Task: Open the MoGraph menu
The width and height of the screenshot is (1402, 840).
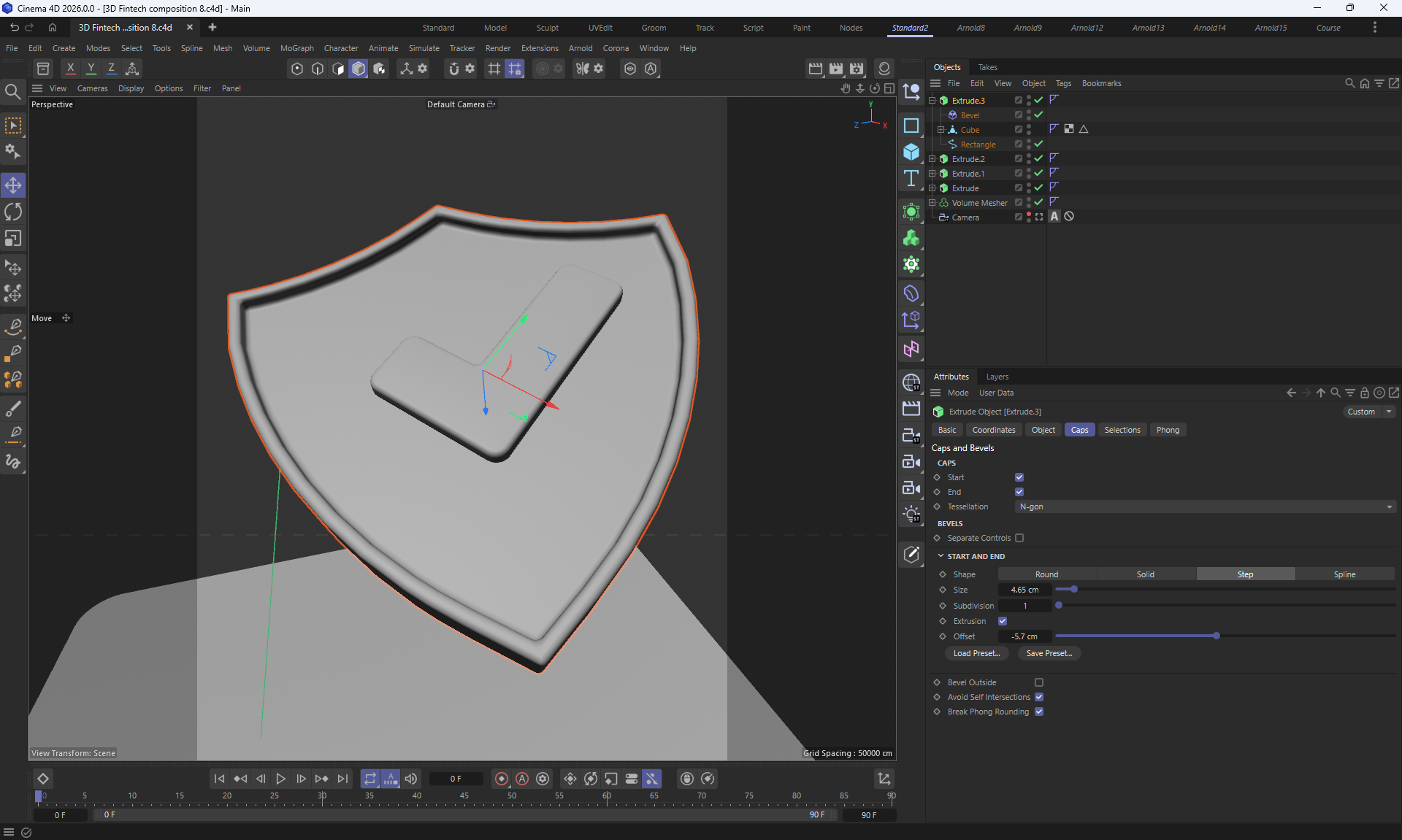Action: coord(296,48)
